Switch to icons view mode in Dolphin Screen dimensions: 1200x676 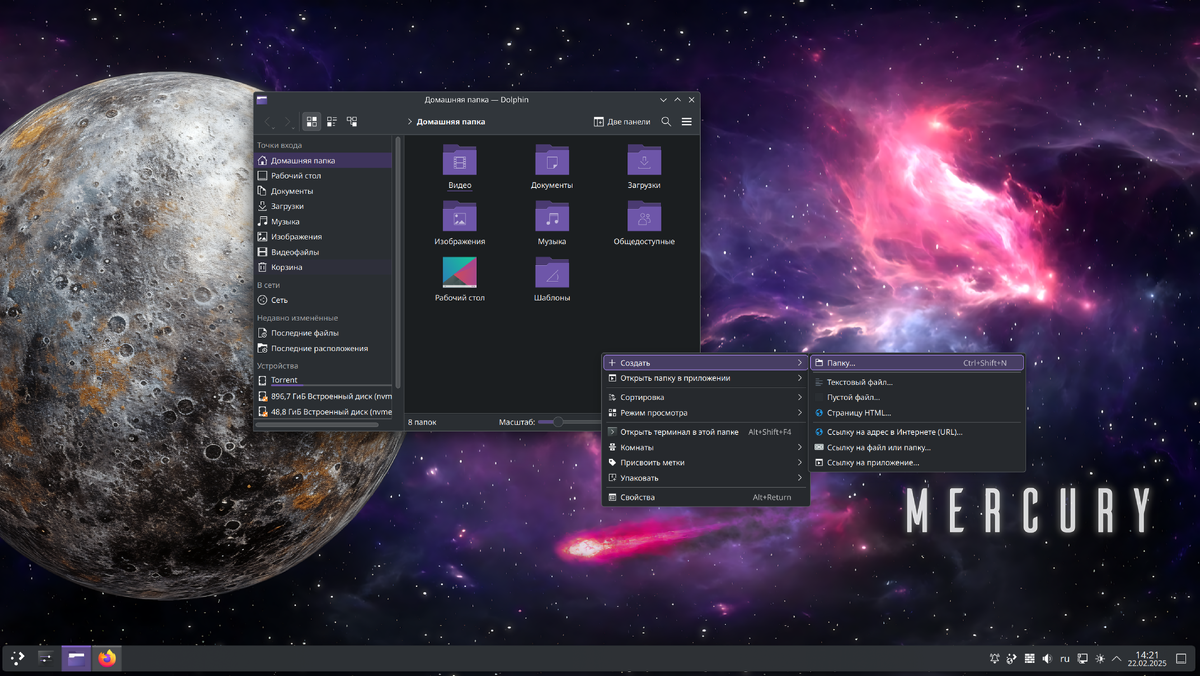tap(312, 121)
